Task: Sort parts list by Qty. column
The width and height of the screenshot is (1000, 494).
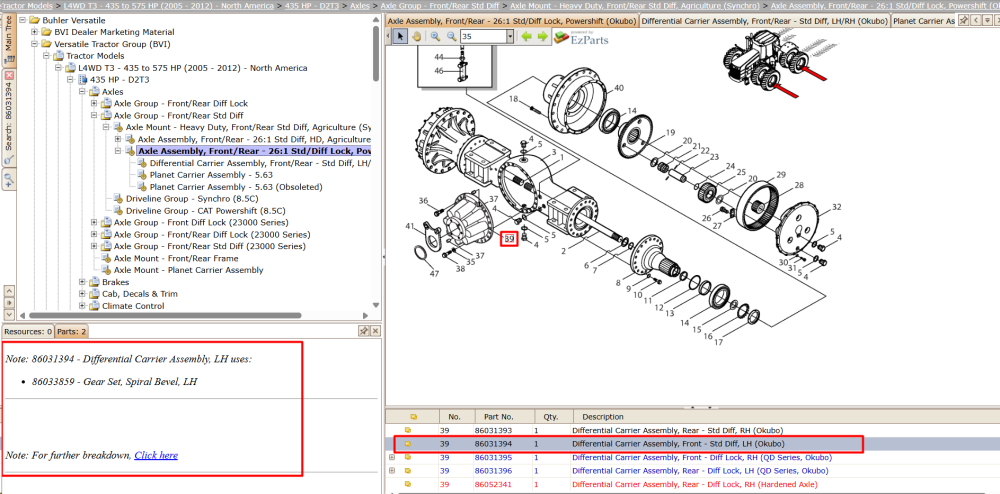Action: coord(552,417)
